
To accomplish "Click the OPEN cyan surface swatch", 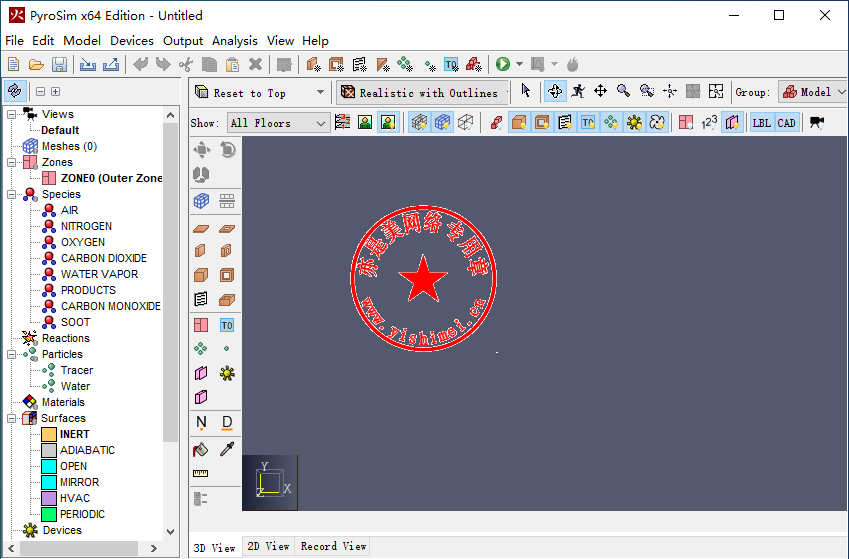I will coord(49,466).
